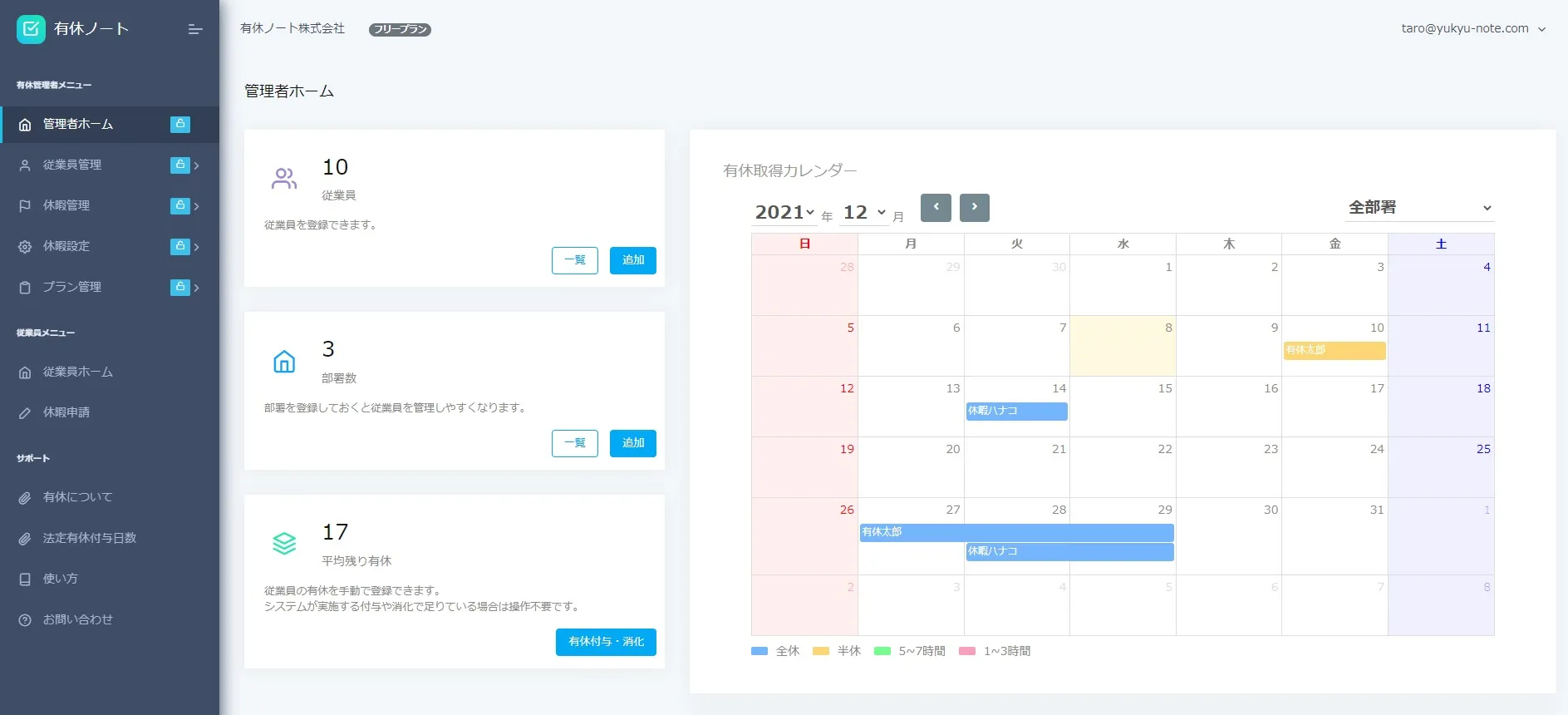Open the year 2021 dropdown
This screenshot has height=715, width=1568.
(784, 213)
